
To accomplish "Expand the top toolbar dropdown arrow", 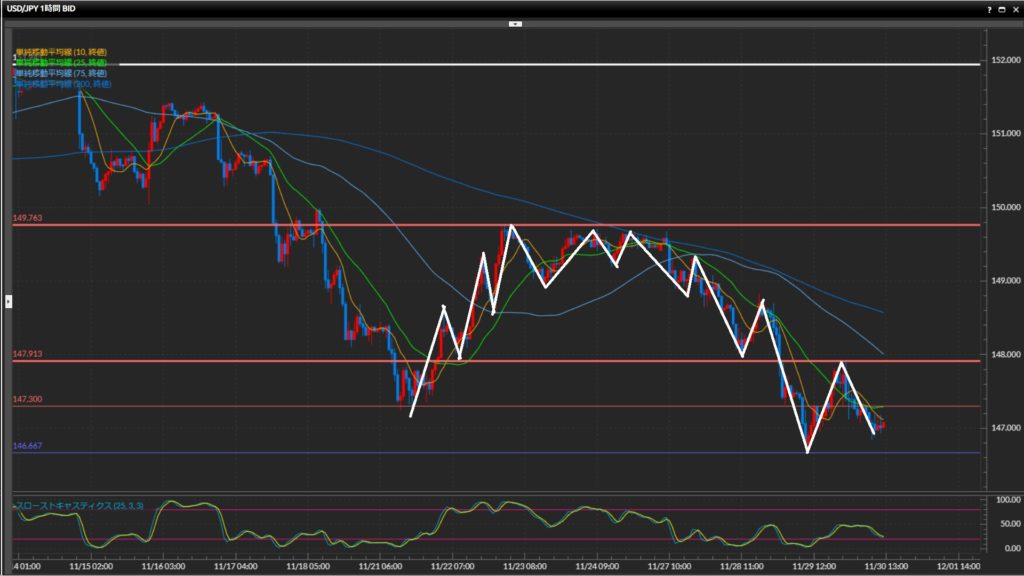I will (x=513, y=22).
